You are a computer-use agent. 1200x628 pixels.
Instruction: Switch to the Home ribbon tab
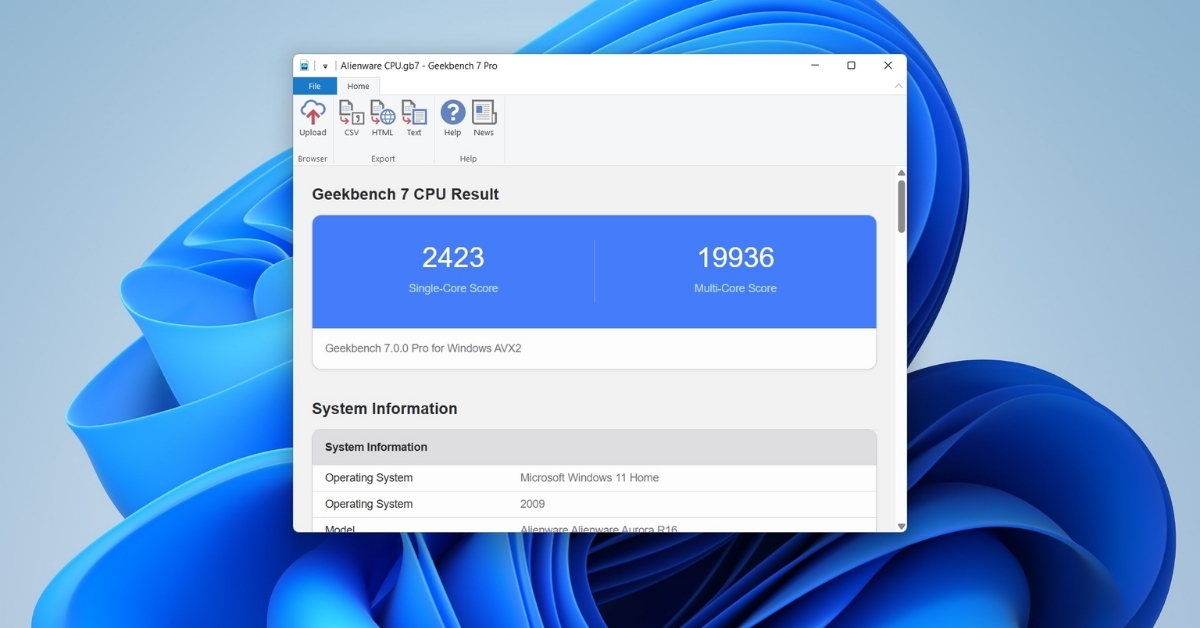358,86
